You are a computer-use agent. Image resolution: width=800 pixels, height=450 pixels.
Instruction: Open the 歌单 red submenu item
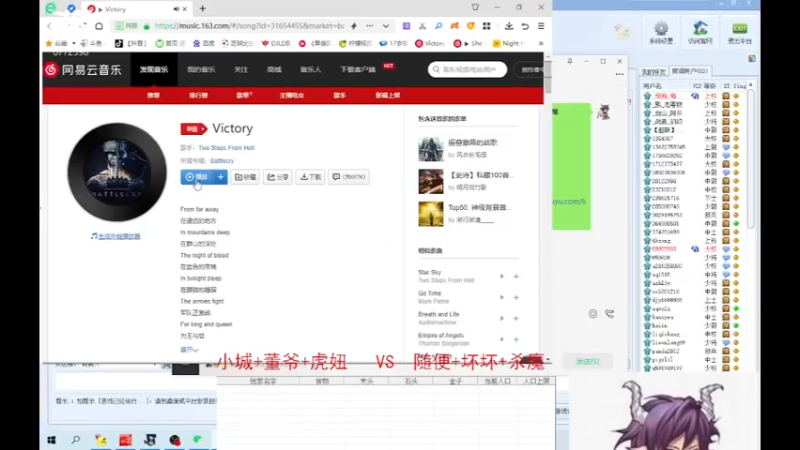(x=244, y=95)
